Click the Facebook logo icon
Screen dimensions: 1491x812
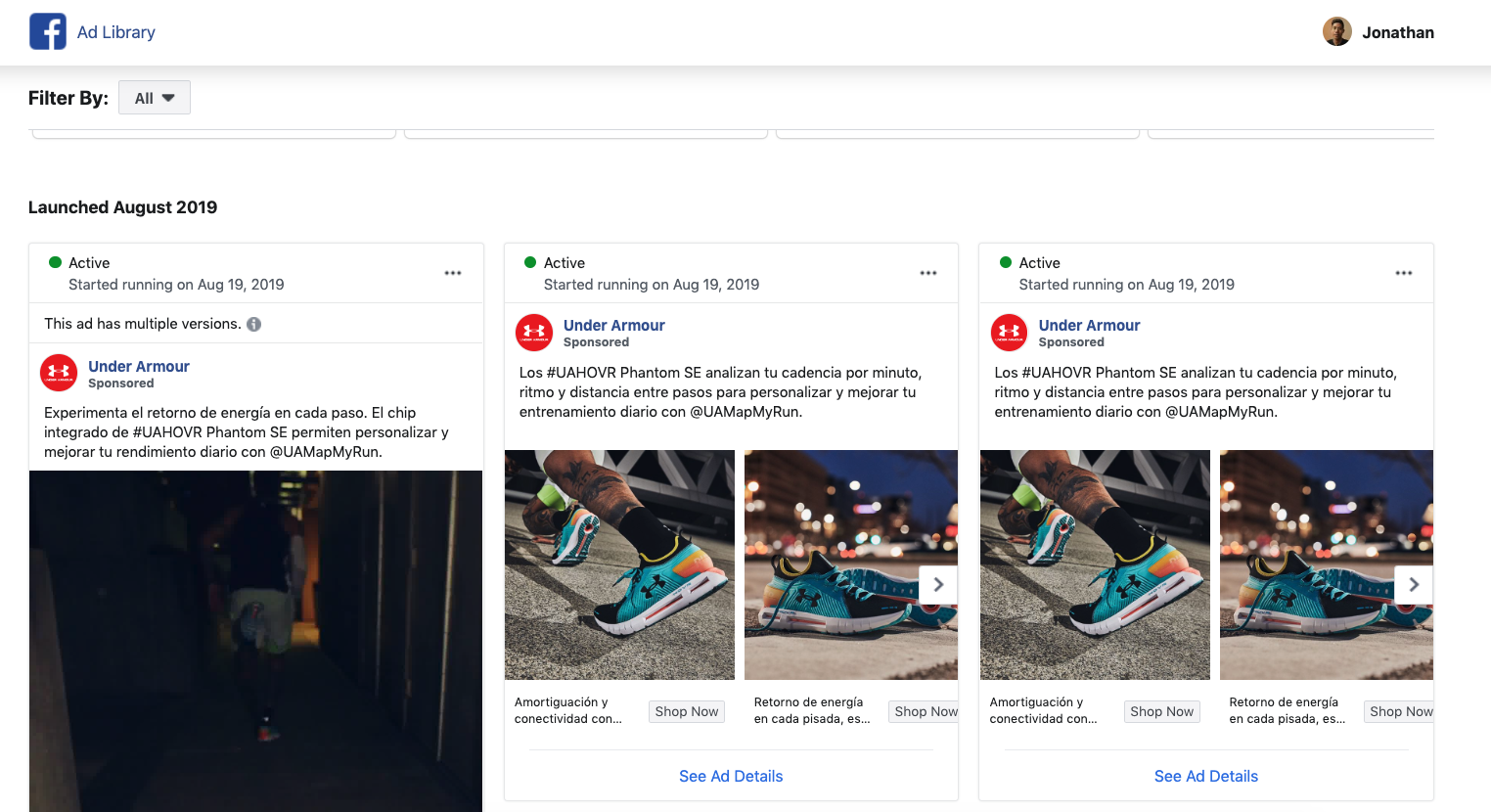[48, 31]
